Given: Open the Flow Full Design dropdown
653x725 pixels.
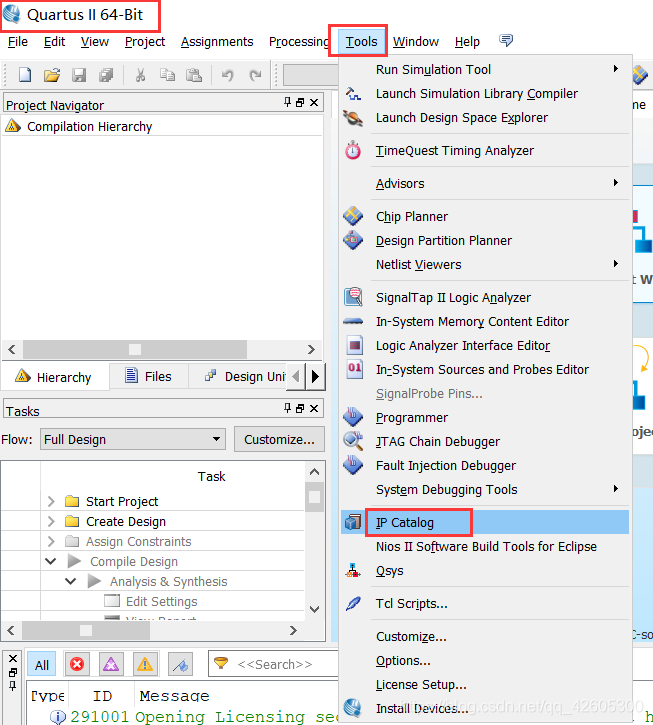Looking at the screenshot, I should 133,439.
